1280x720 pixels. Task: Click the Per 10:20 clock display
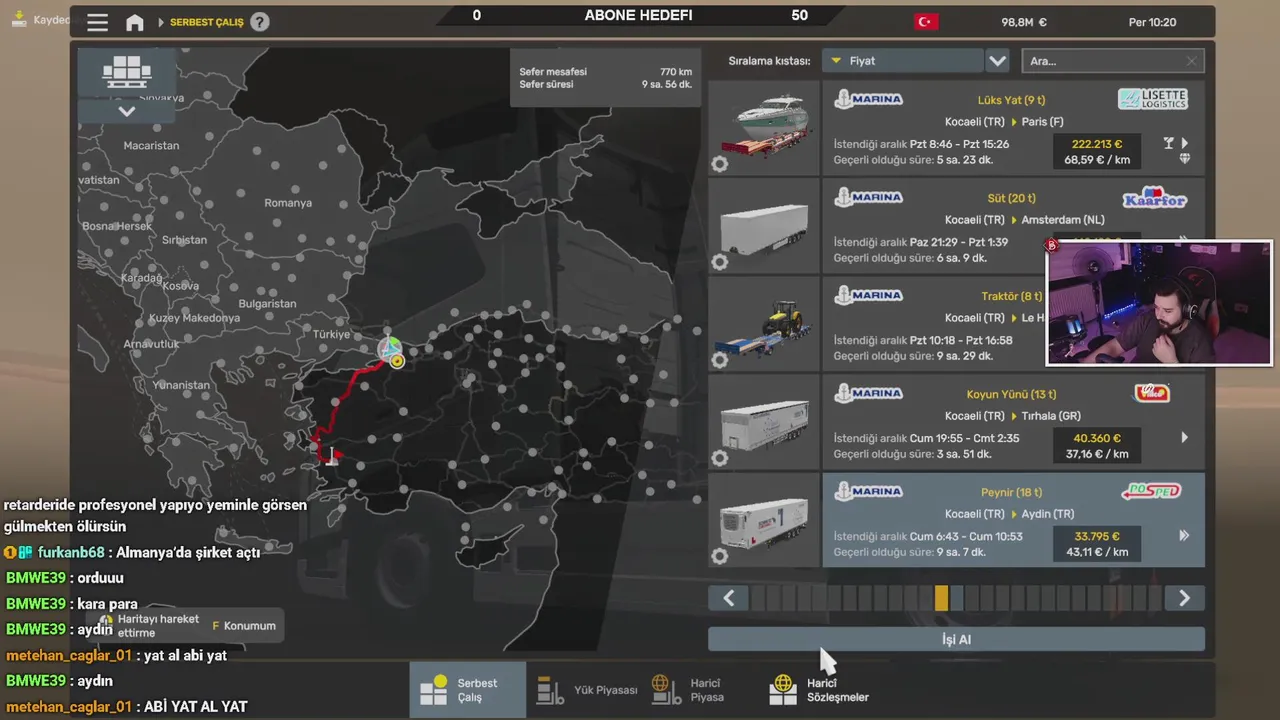pyautogui.click(x=1152, y=22)
